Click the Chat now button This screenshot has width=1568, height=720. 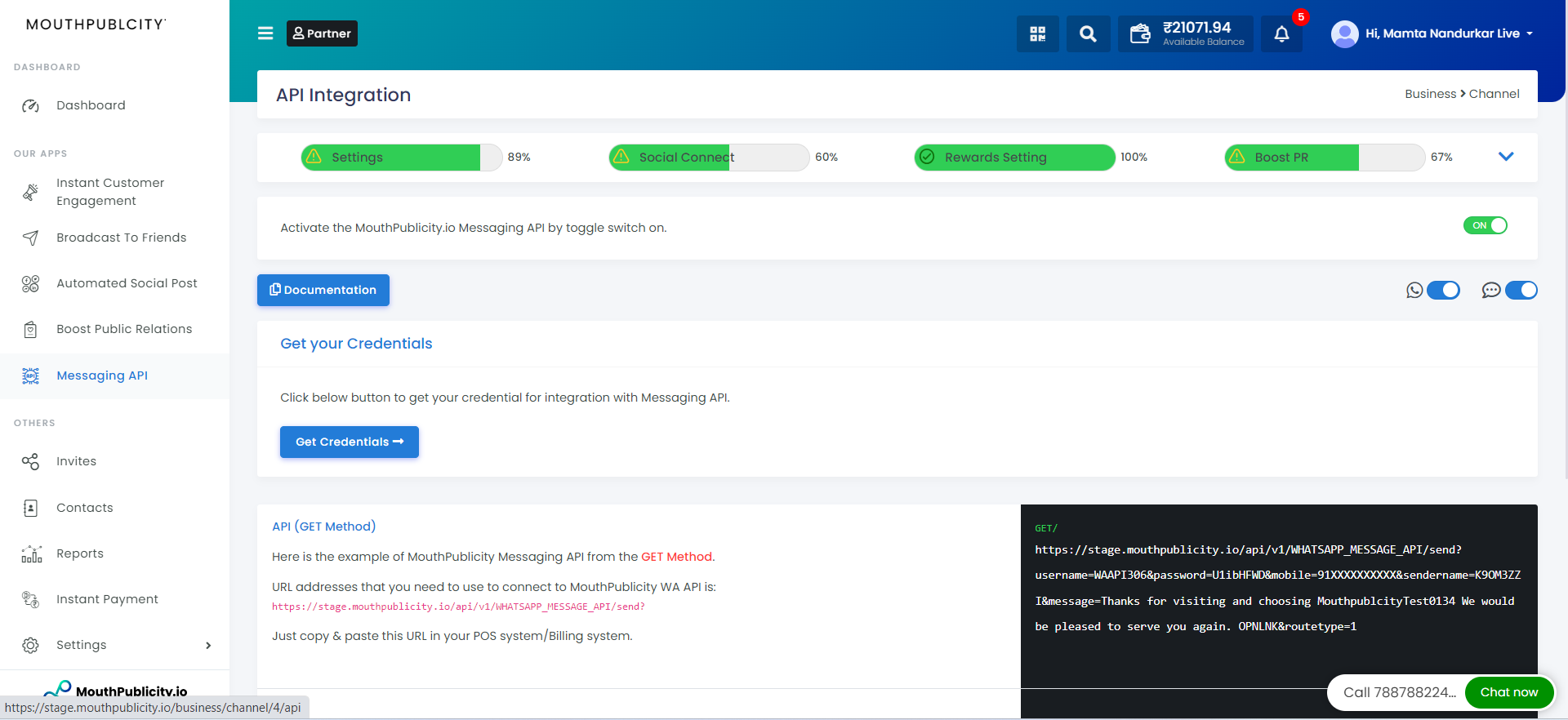[1508, 692]
